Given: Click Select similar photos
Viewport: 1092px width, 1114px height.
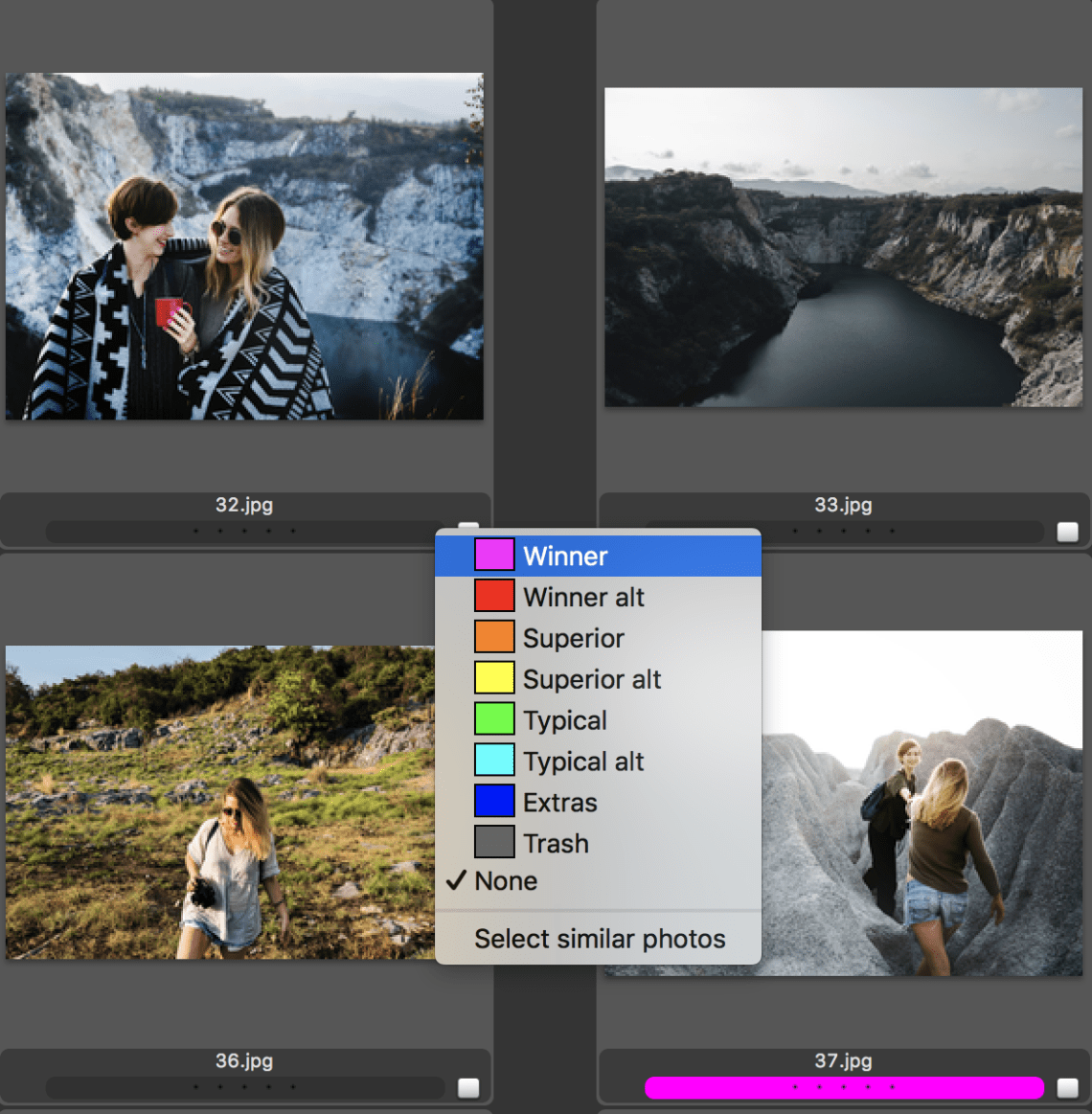Looking at the screenshot, I should click(598, 939).
